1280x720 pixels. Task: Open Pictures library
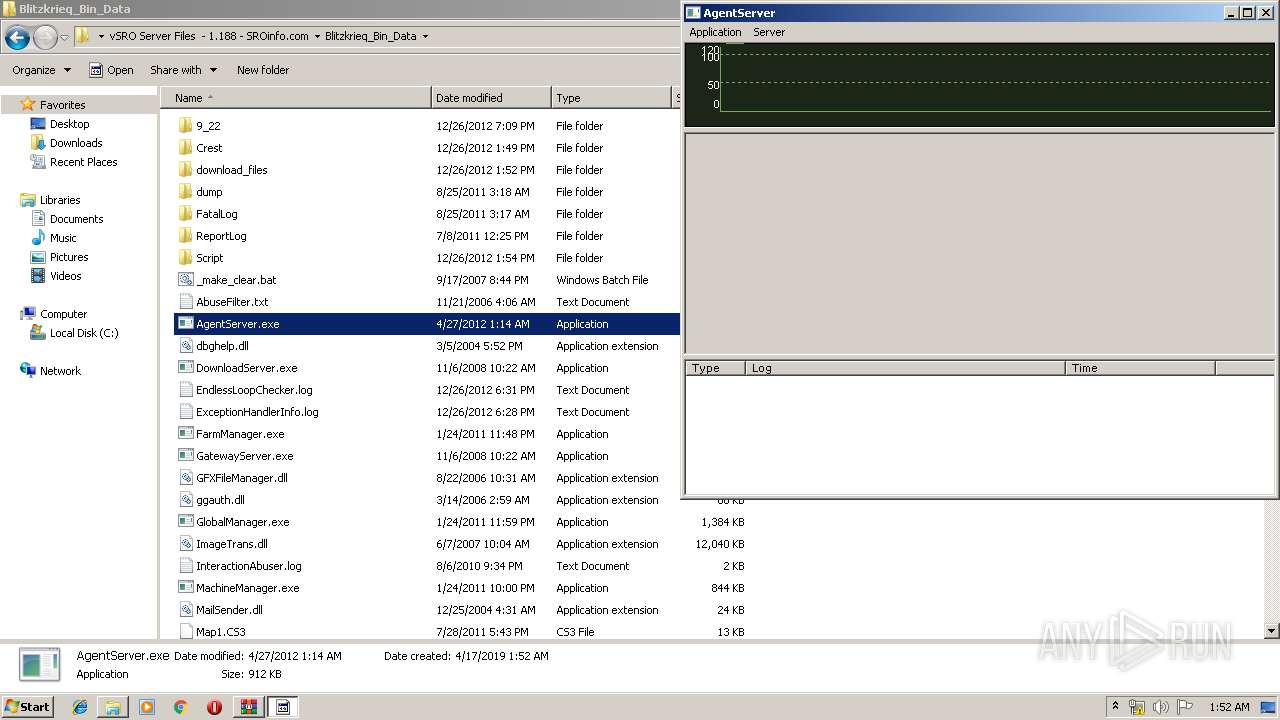69,257
